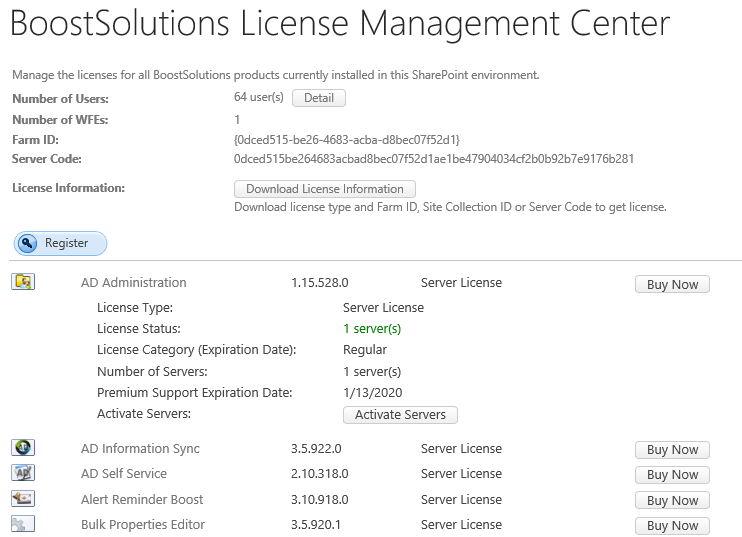Click the AD Self Service product icon
Screen dimensions: 742x537
23,473
